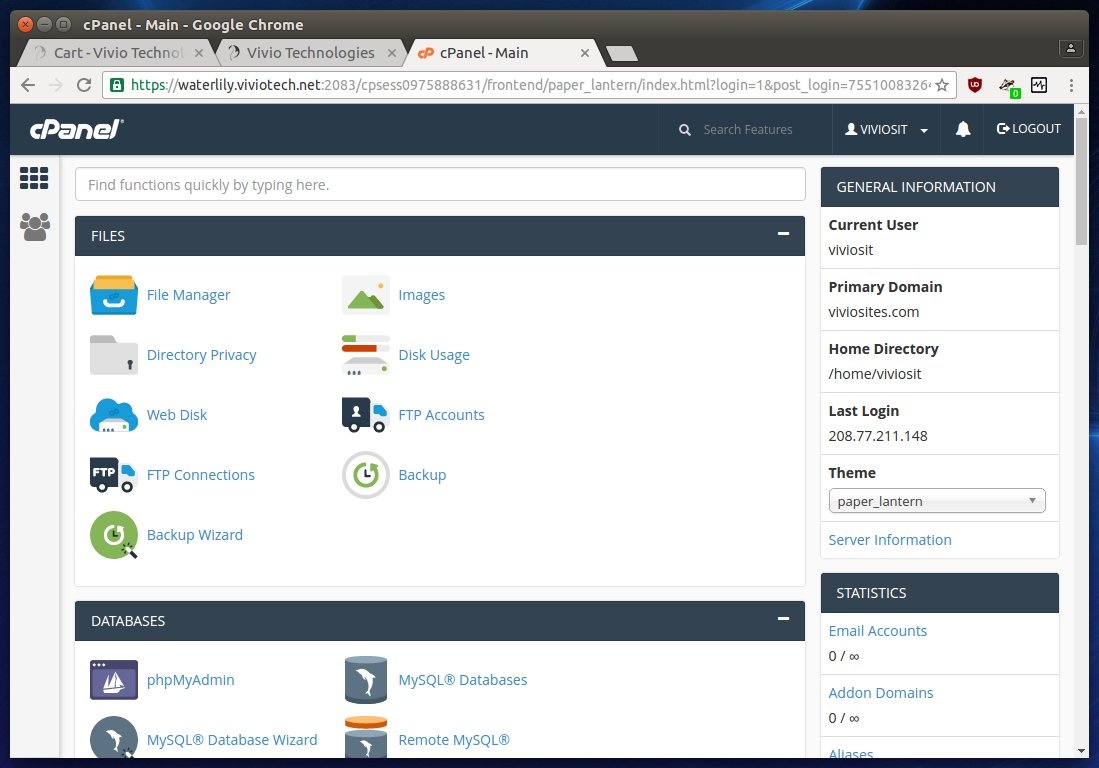The height and width of the screenshot is (768, 1099).
Task: Click the Last Login IP 208.77.211.148
Action: pos(878,436)
